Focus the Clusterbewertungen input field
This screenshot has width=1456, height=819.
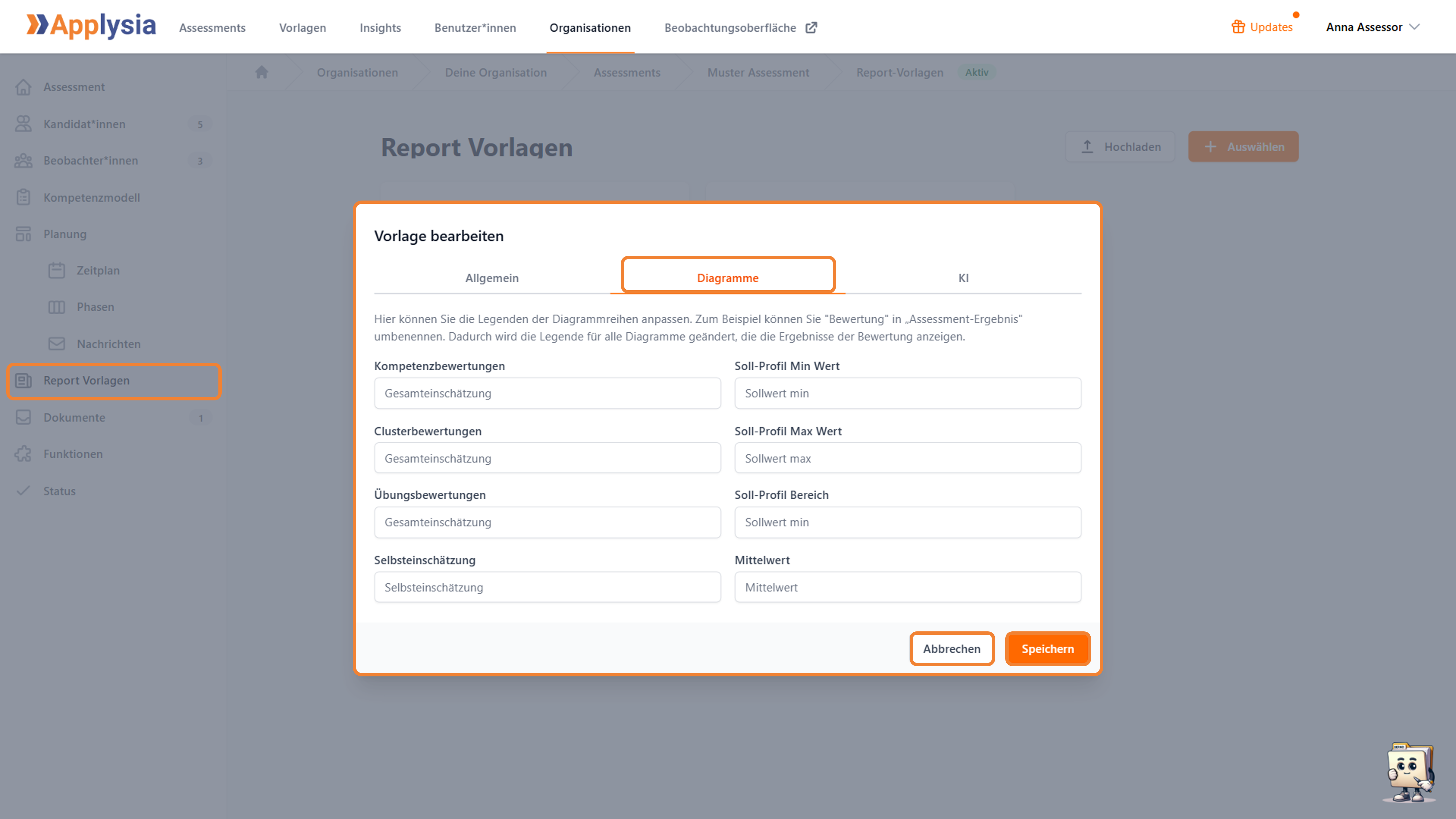547,458
